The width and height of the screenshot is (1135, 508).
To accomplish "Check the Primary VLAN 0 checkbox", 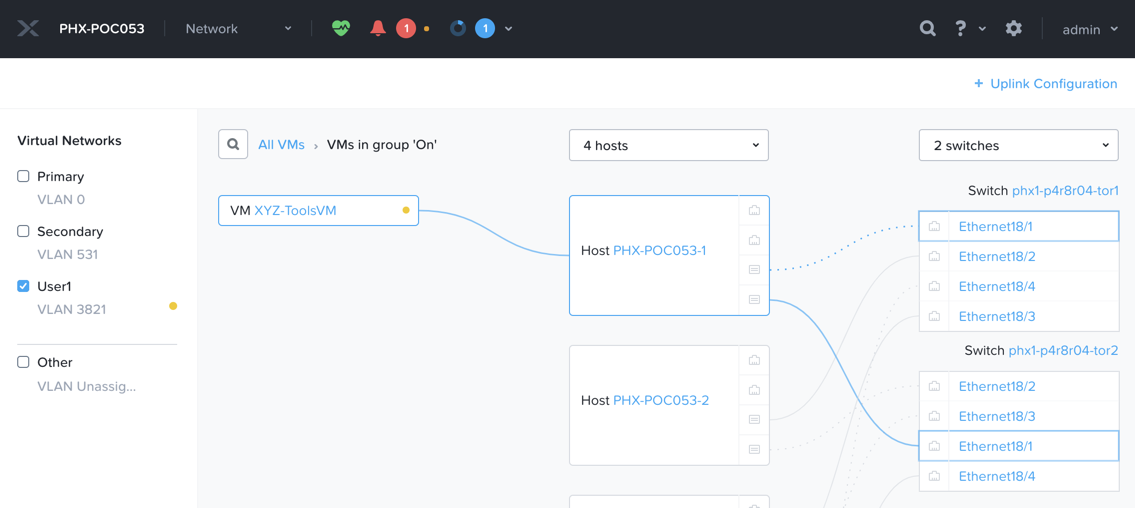I will [23, 177].
